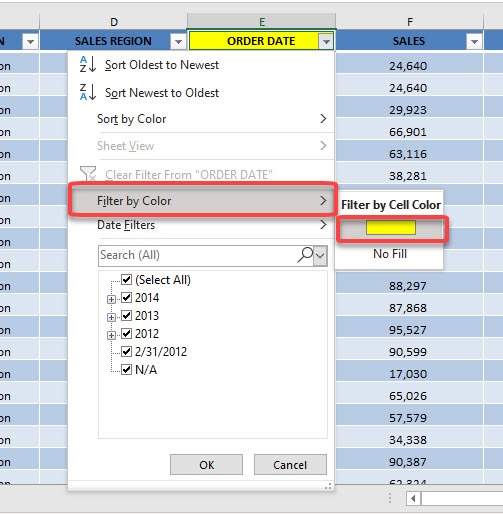Expand the 2014 date tree node
Viewport: 503px width, 514px height.
pyautogui.click(x=111, y=299)
